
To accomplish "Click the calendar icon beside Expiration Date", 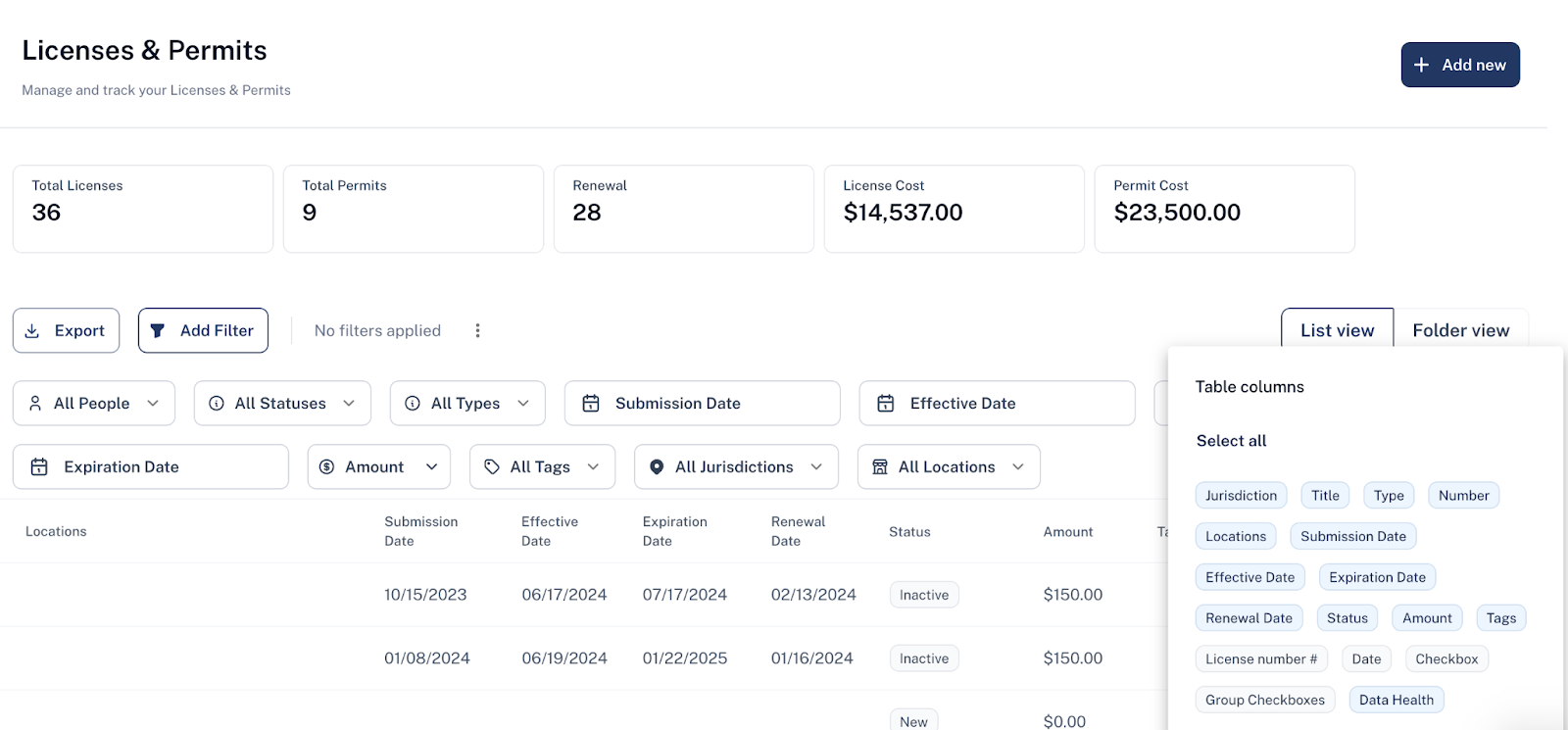I will (x=39, y=467).
